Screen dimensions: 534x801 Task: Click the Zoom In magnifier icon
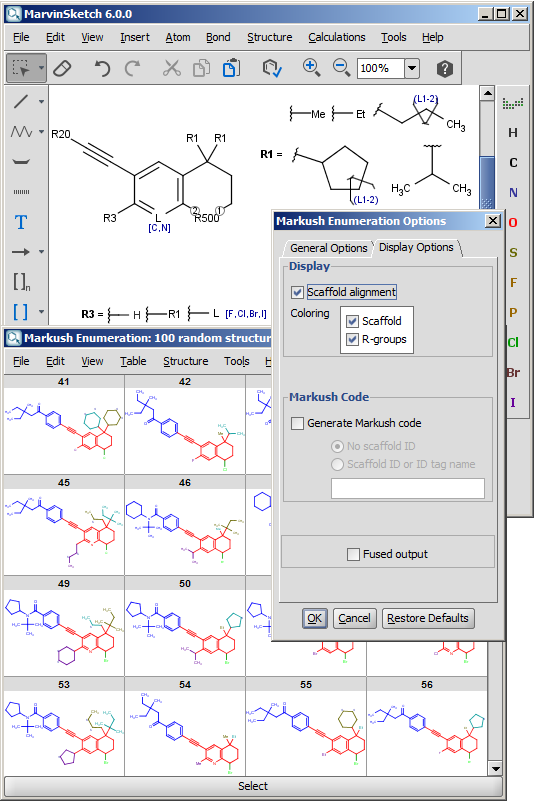click(x=311, y=67)
